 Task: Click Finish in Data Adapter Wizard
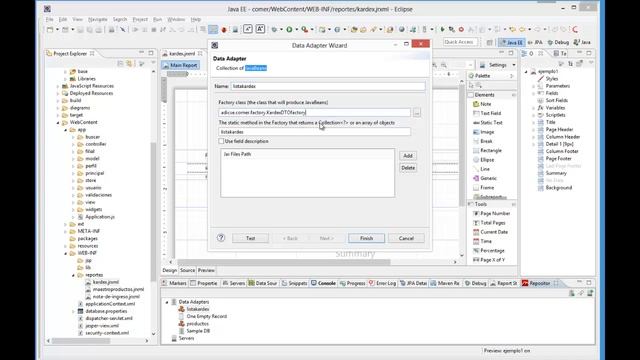pos(366,238)
